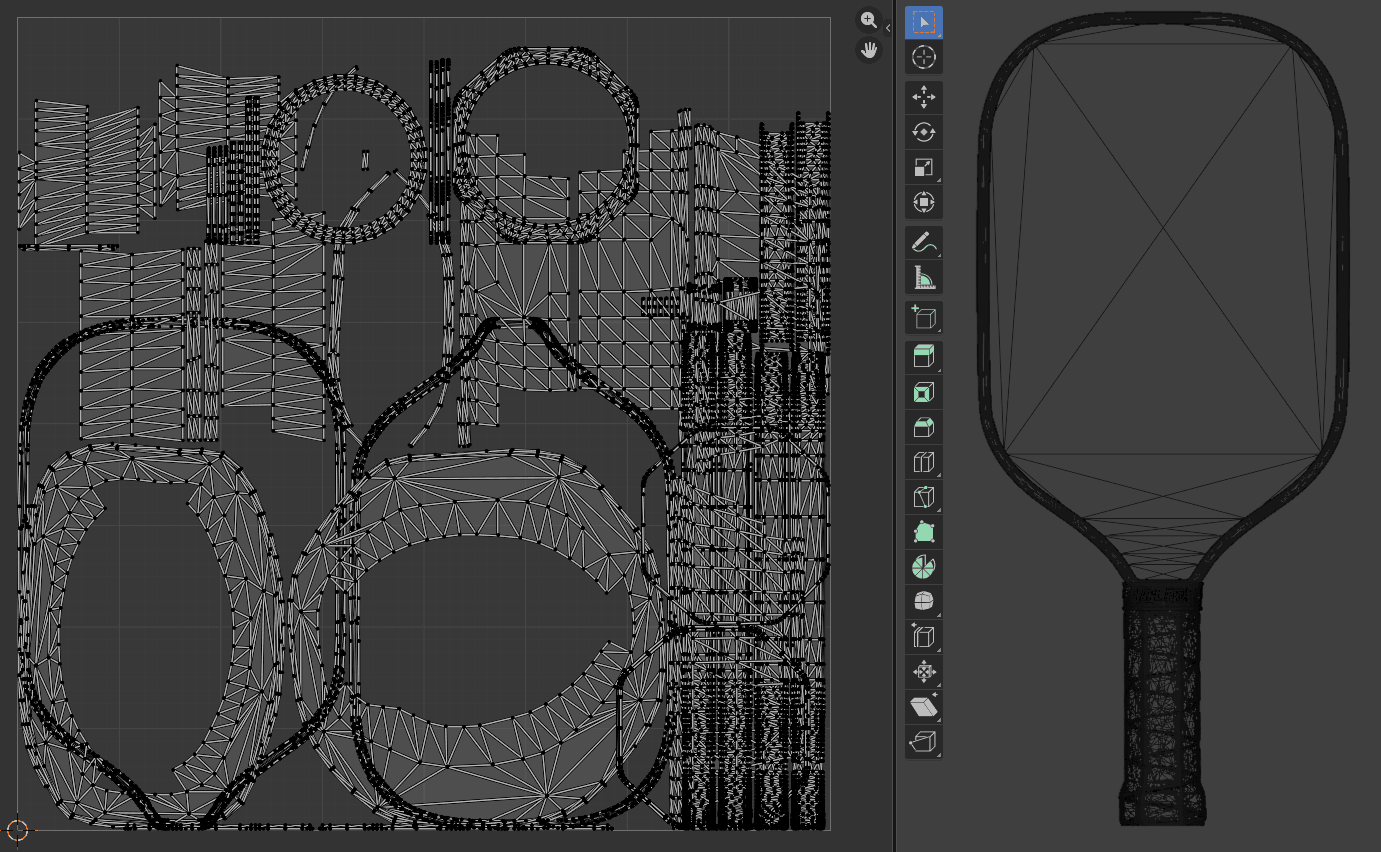Activate the 3D Cursor tool
1381x852 pixels.
[923, 57]
